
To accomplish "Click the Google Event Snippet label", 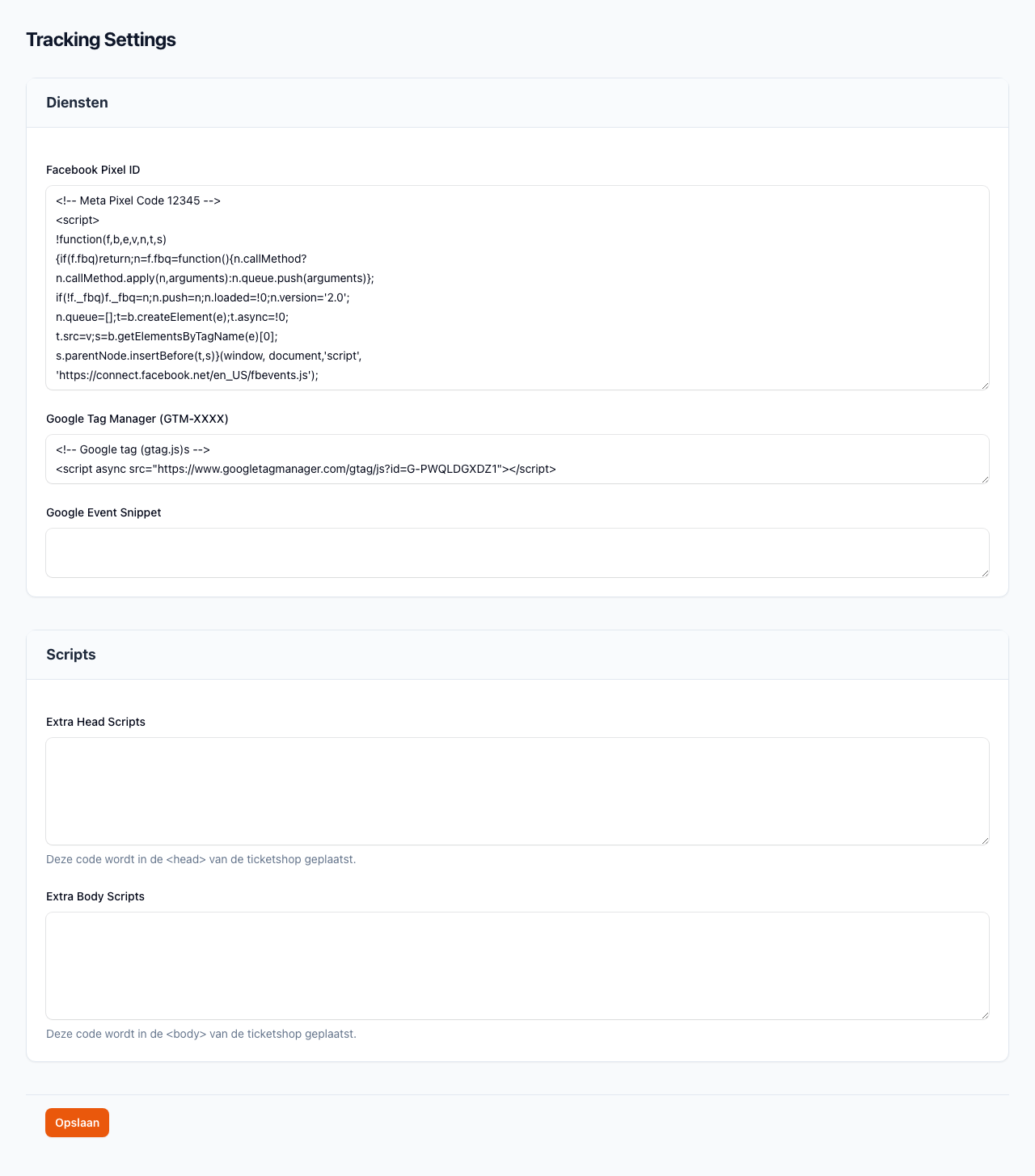I will pos(103,512).
